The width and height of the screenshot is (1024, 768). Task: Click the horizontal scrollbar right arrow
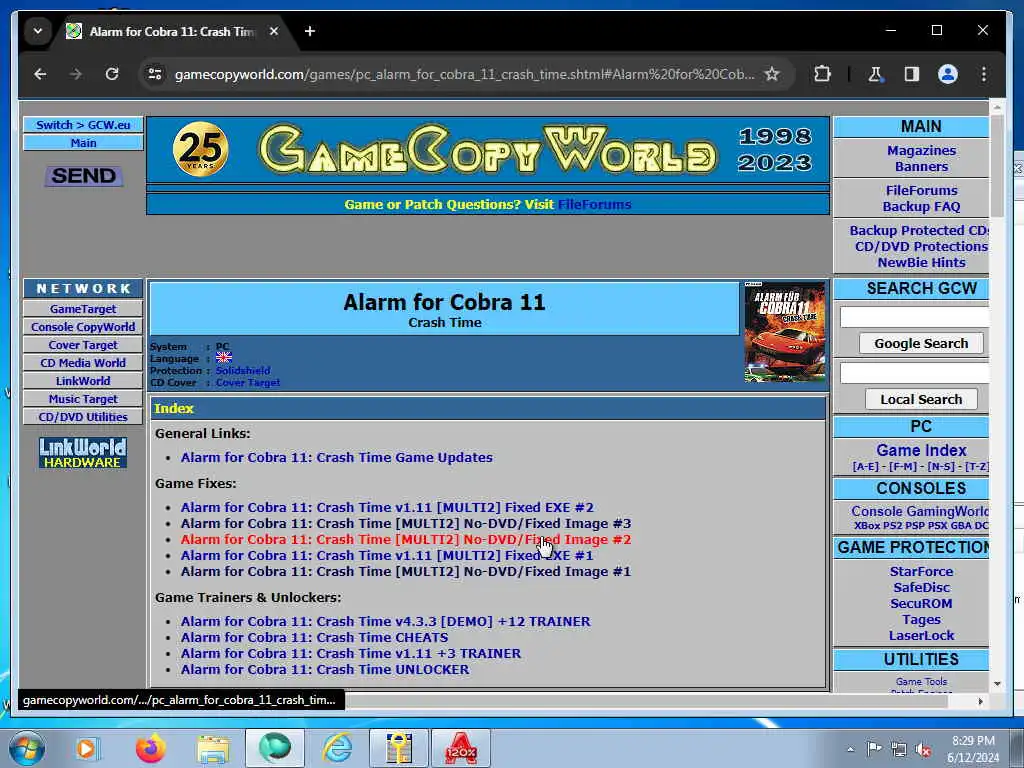(980, 701)
